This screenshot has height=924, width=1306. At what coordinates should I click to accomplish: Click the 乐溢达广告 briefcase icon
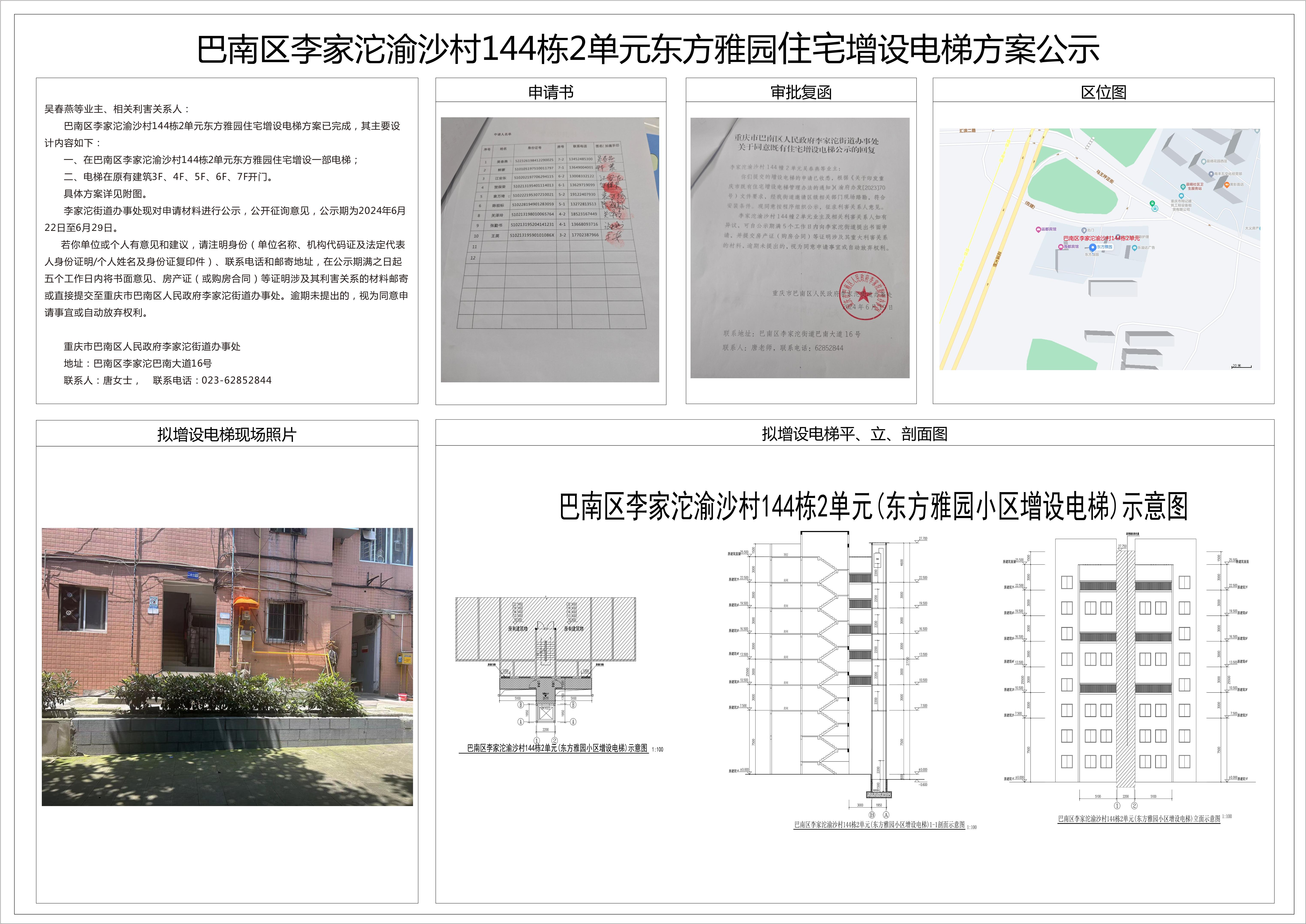1135,248
